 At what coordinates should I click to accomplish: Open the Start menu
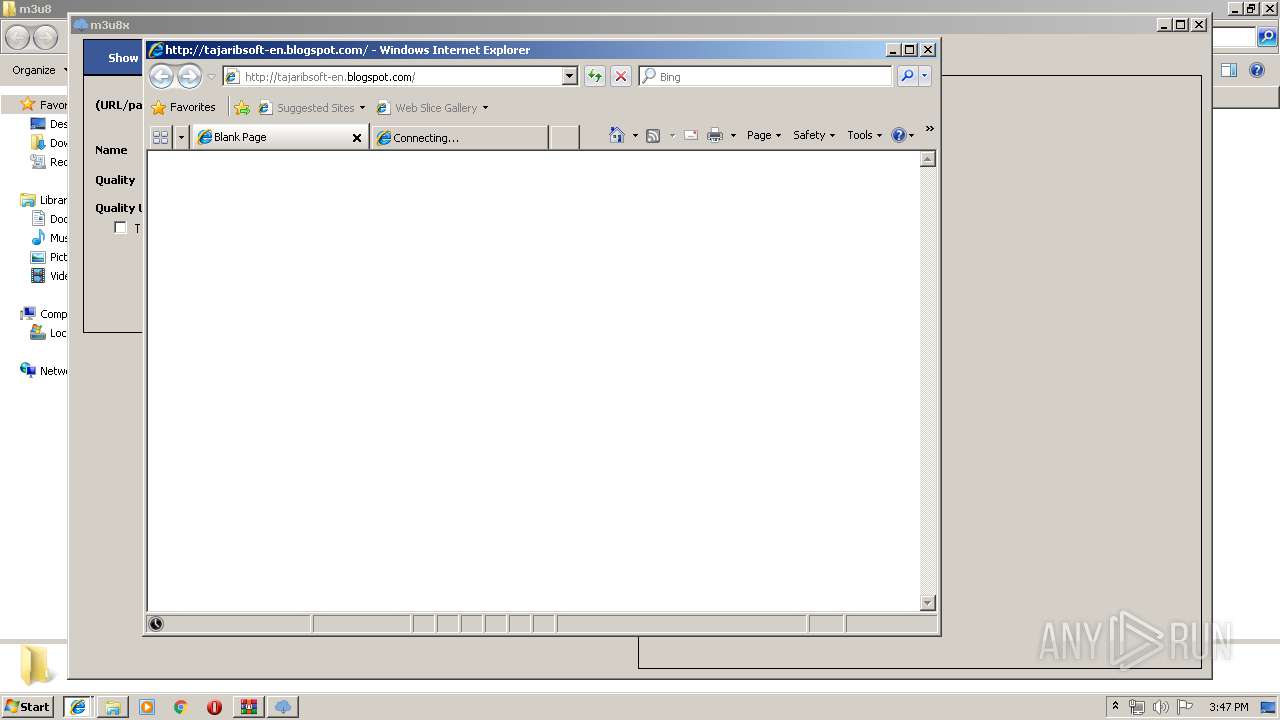coord(28,706)
